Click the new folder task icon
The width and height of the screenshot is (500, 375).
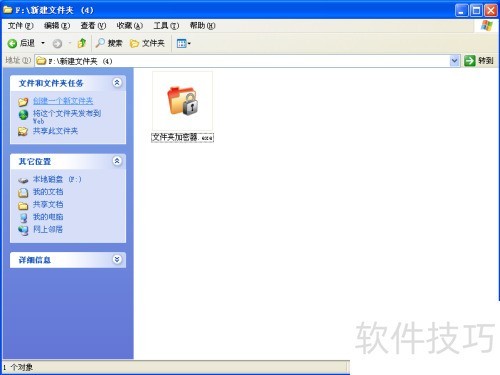[23, 101]
